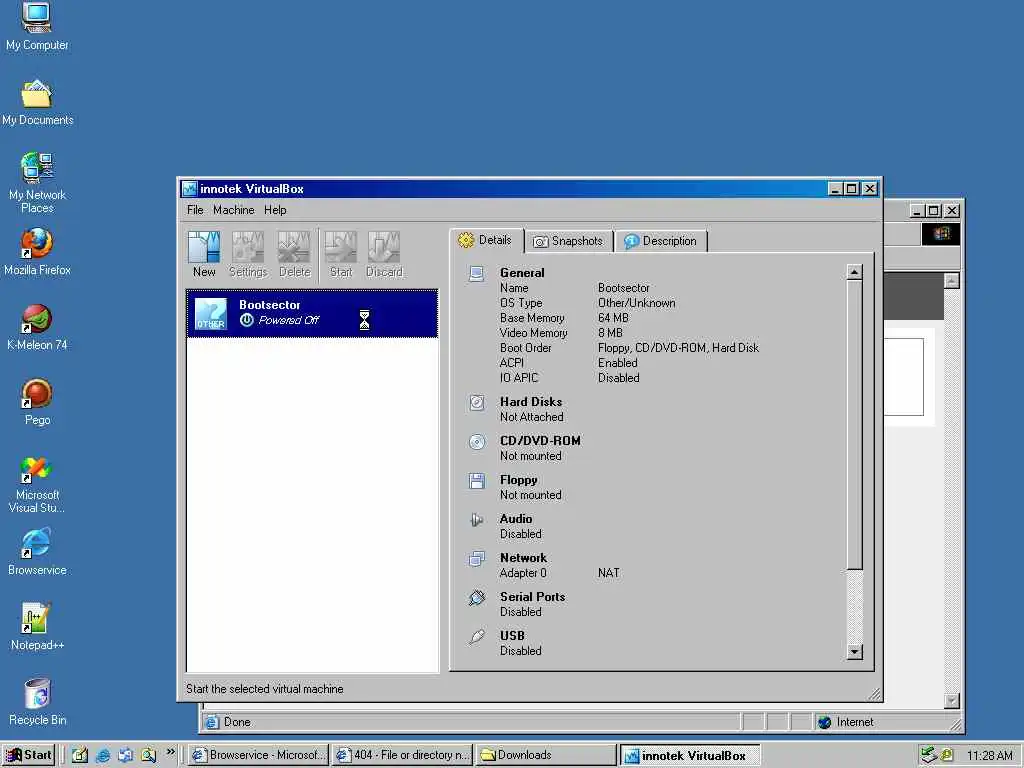Click the General section monitor icon
Screen dimensions: 1024x768
477,274
